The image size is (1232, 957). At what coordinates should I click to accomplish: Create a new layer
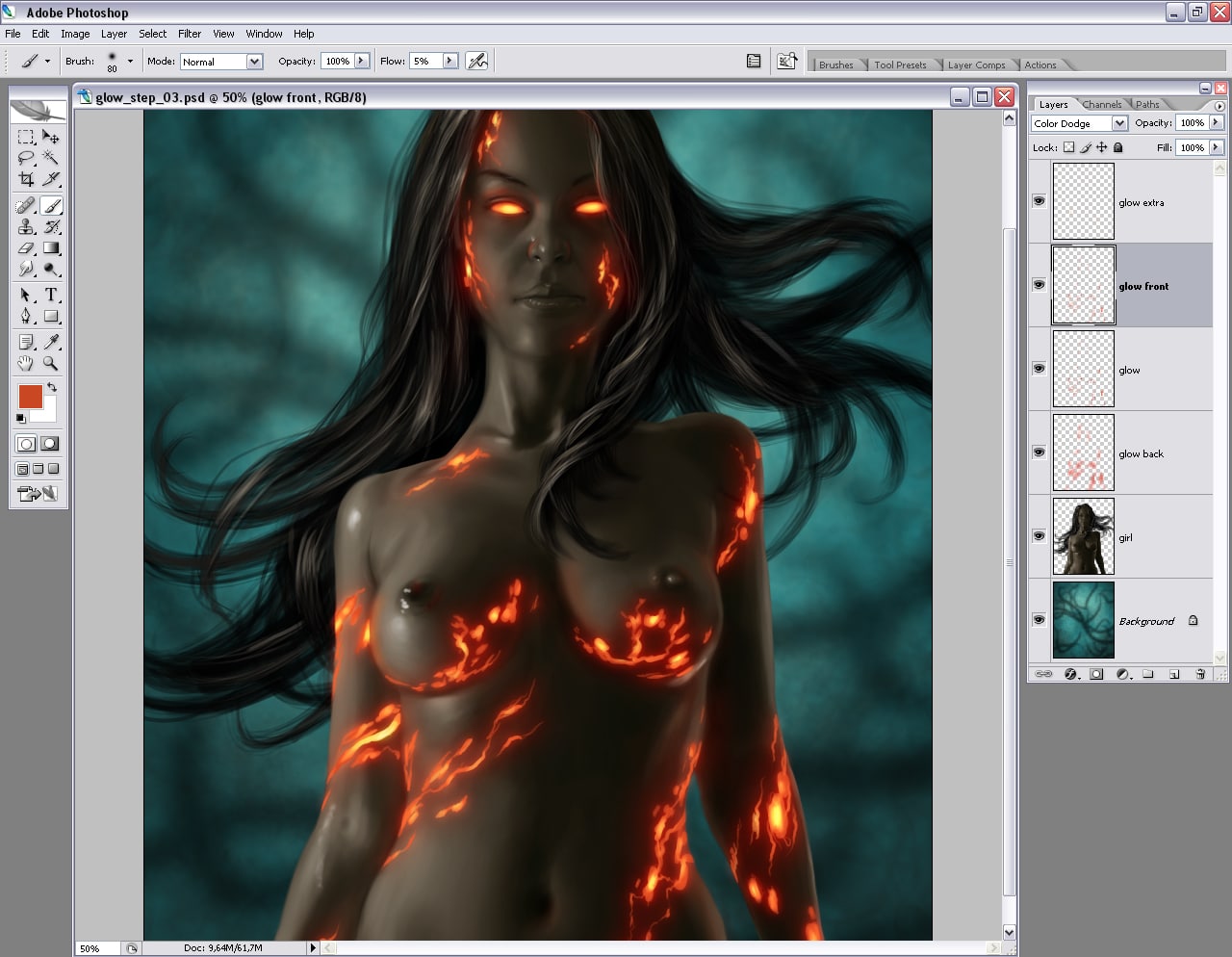click(1174, 674)
